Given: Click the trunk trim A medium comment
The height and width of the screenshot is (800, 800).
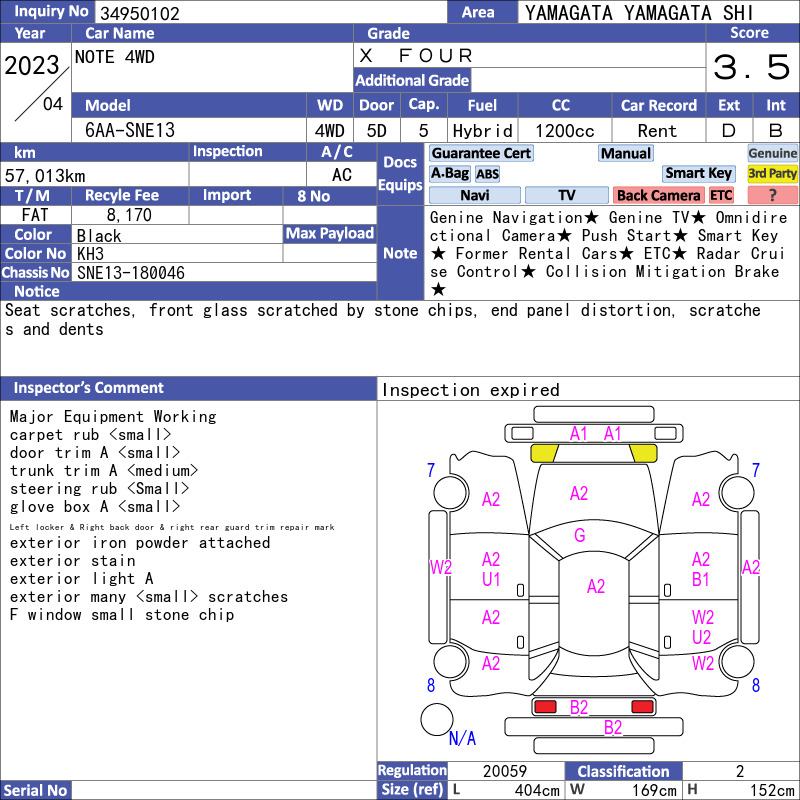Looking at the screenshot, I should pyautogui.click(x=104, y=470).
